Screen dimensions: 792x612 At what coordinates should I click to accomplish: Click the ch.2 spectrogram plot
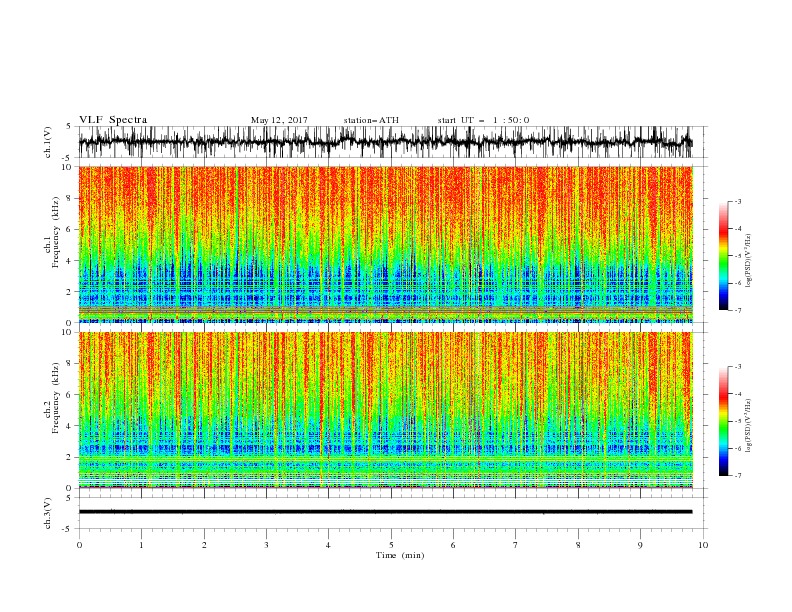pos(386,410)
